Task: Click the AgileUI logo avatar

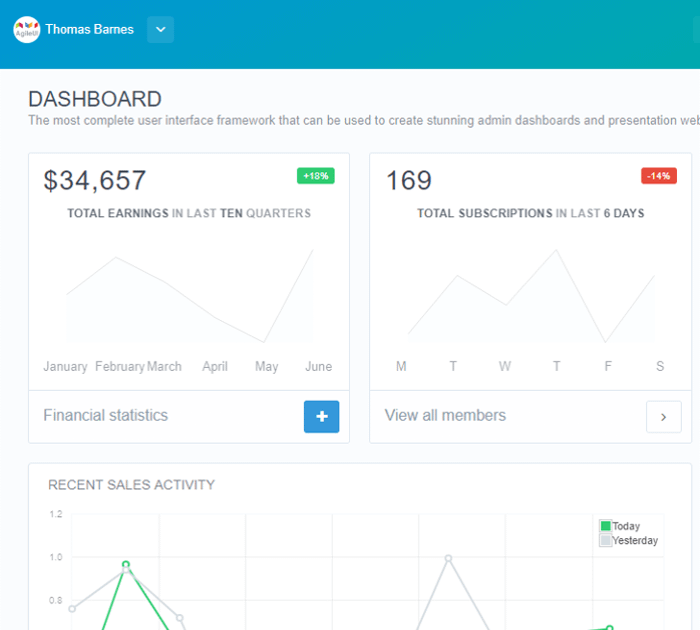Action: [x=27, y=29]
